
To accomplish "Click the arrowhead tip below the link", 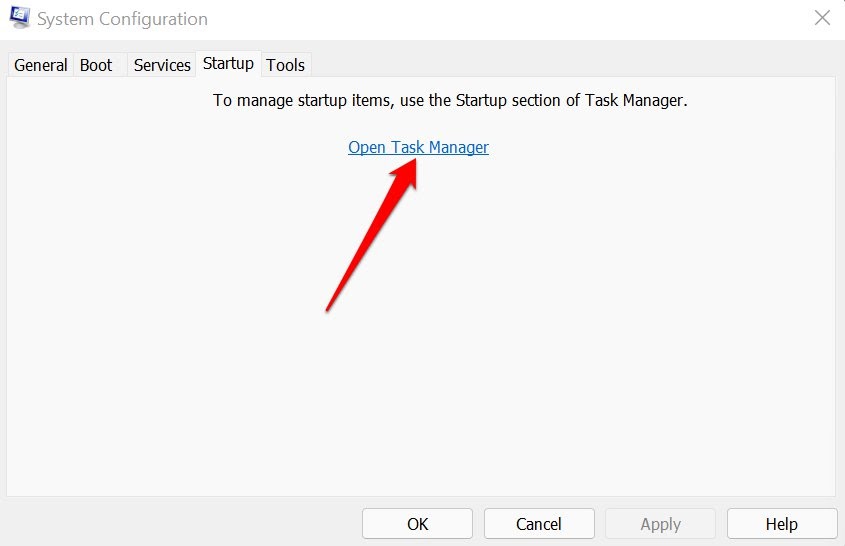I will pos(414,162).
